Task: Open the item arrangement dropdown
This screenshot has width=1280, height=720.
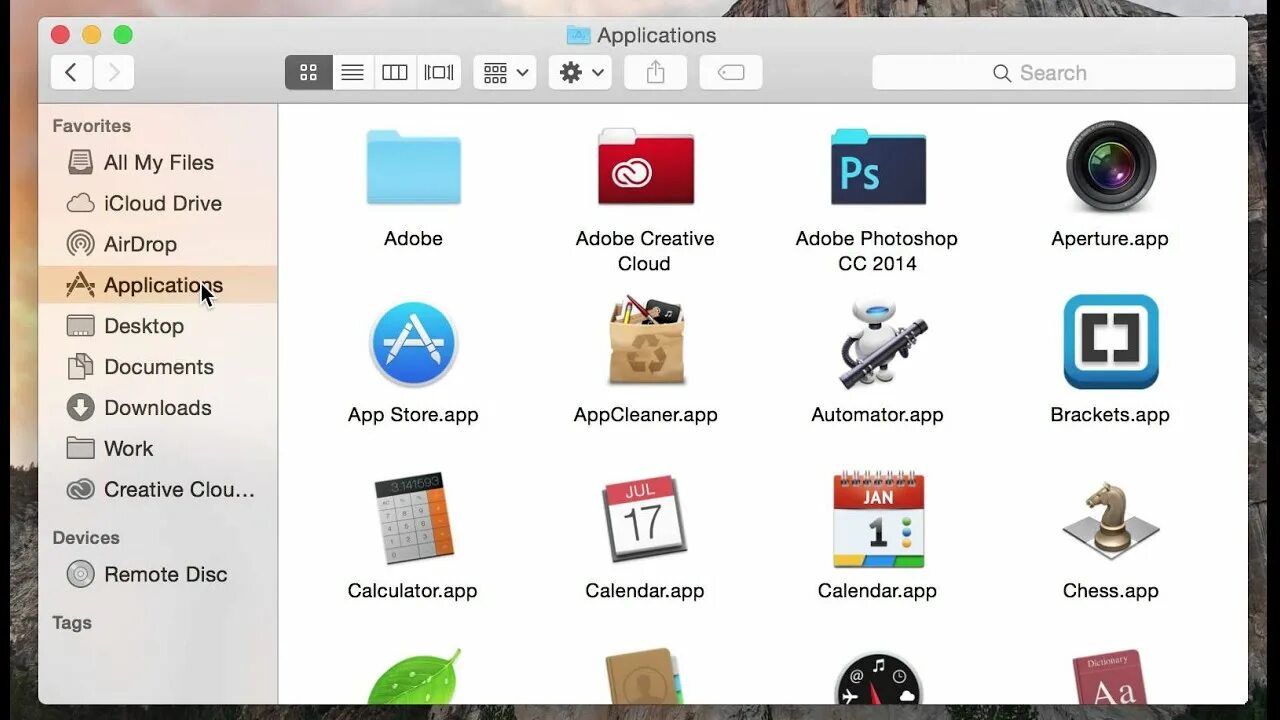Action: (x=505, y=73)
